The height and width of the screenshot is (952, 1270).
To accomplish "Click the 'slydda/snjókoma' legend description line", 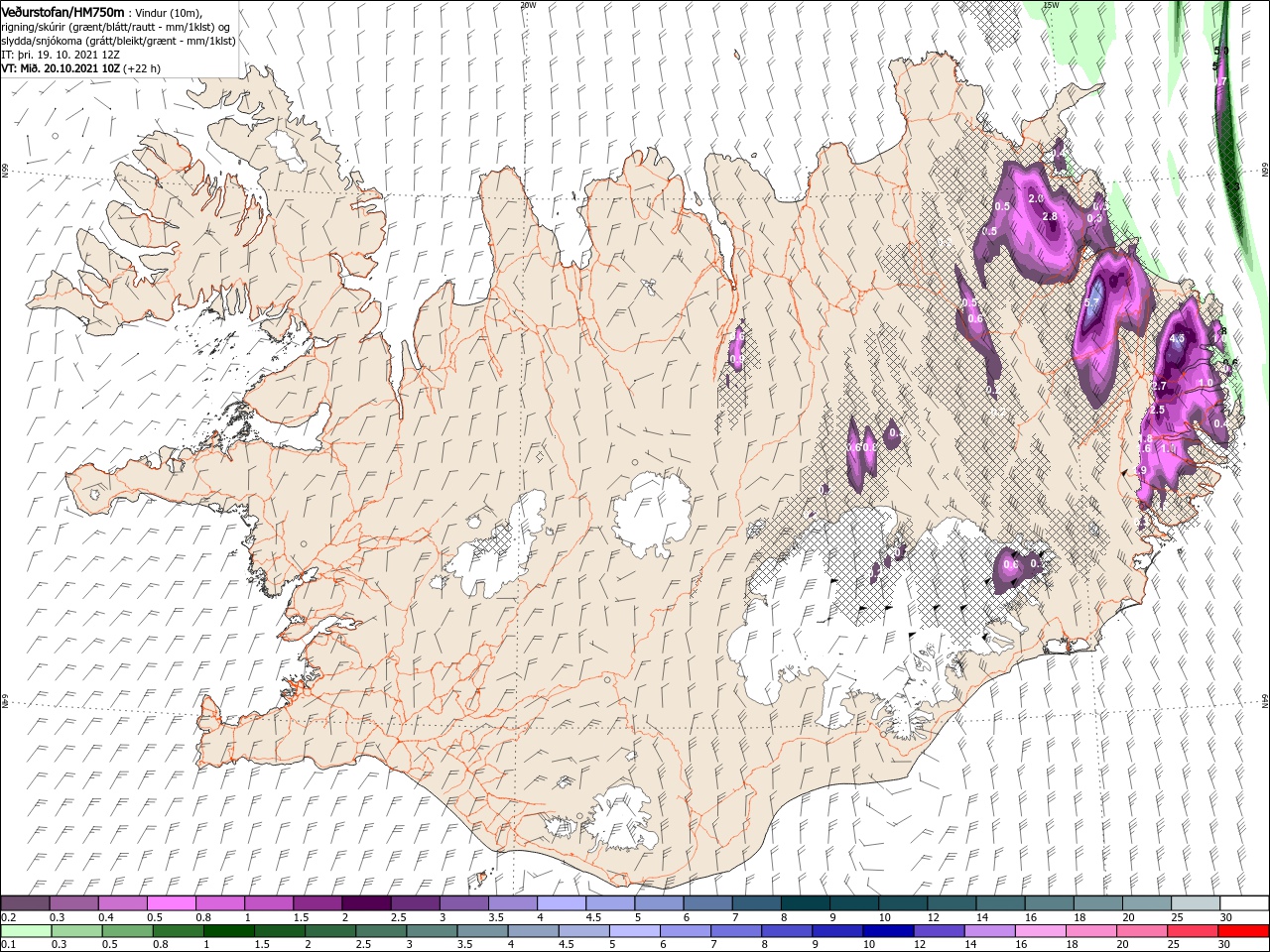I will [x=117, y=41].
